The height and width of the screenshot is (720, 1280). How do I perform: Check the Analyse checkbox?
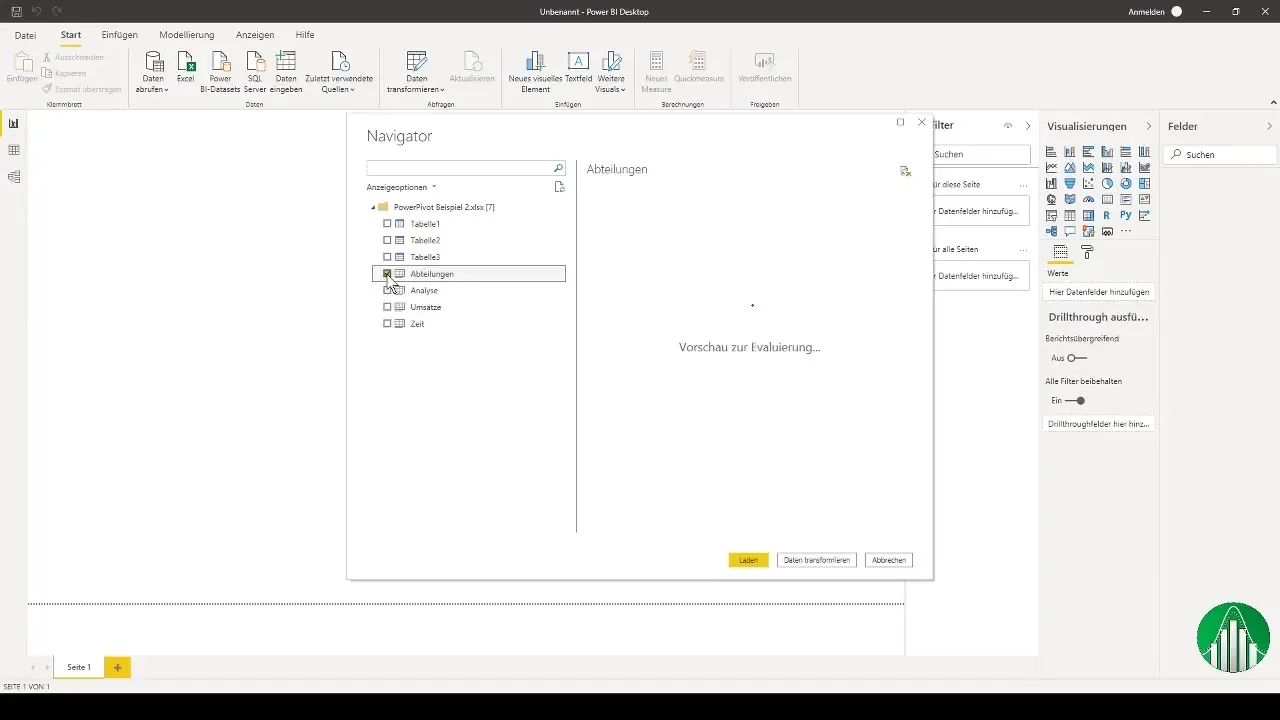click(387, 290)
